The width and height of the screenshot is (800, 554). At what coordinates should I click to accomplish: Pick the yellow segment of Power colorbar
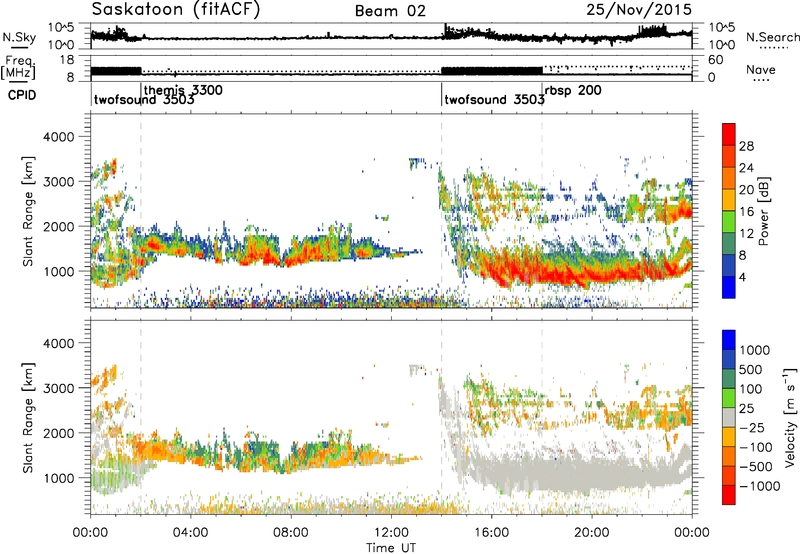coord(729,200)
